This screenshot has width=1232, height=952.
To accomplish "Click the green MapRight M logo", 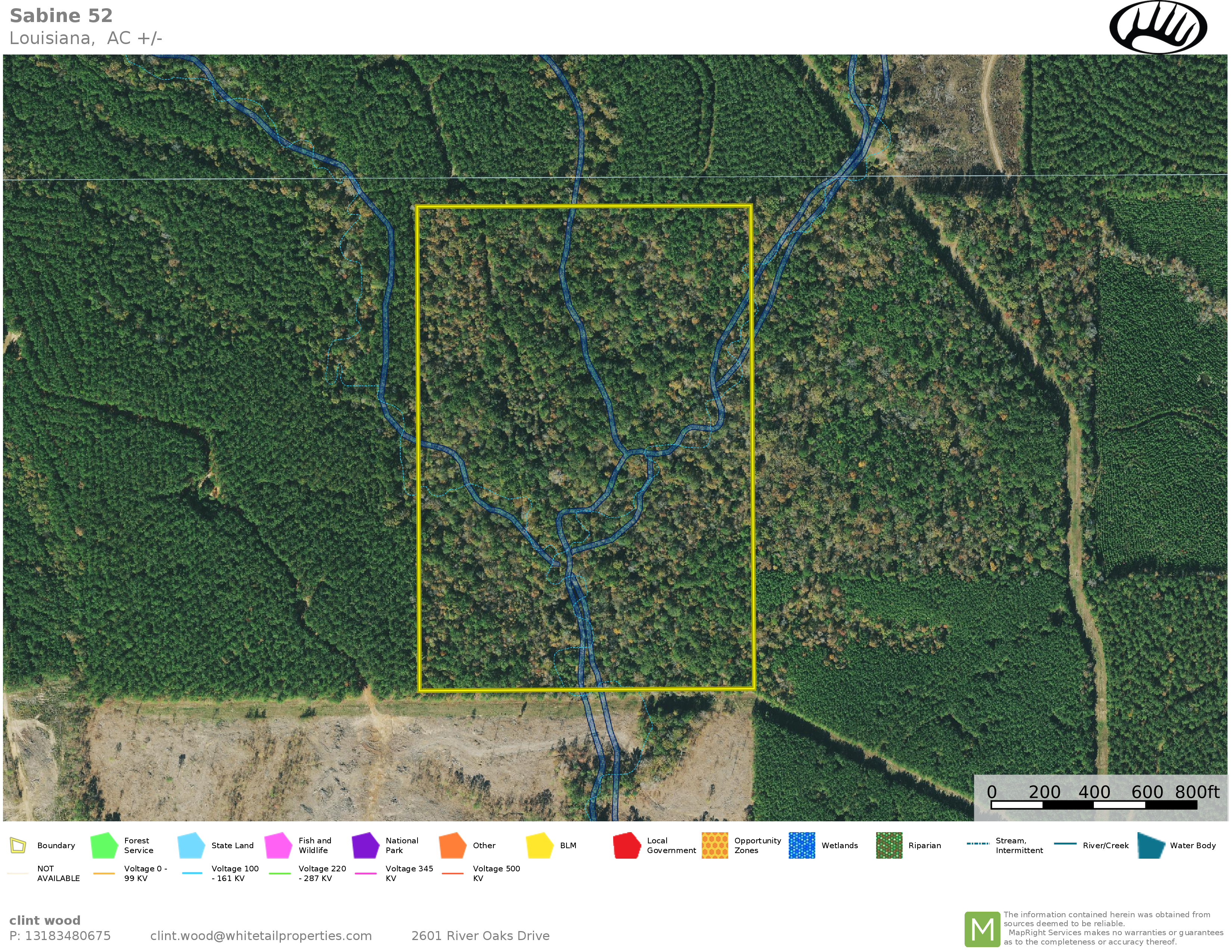I will click(x=982, y=929).
